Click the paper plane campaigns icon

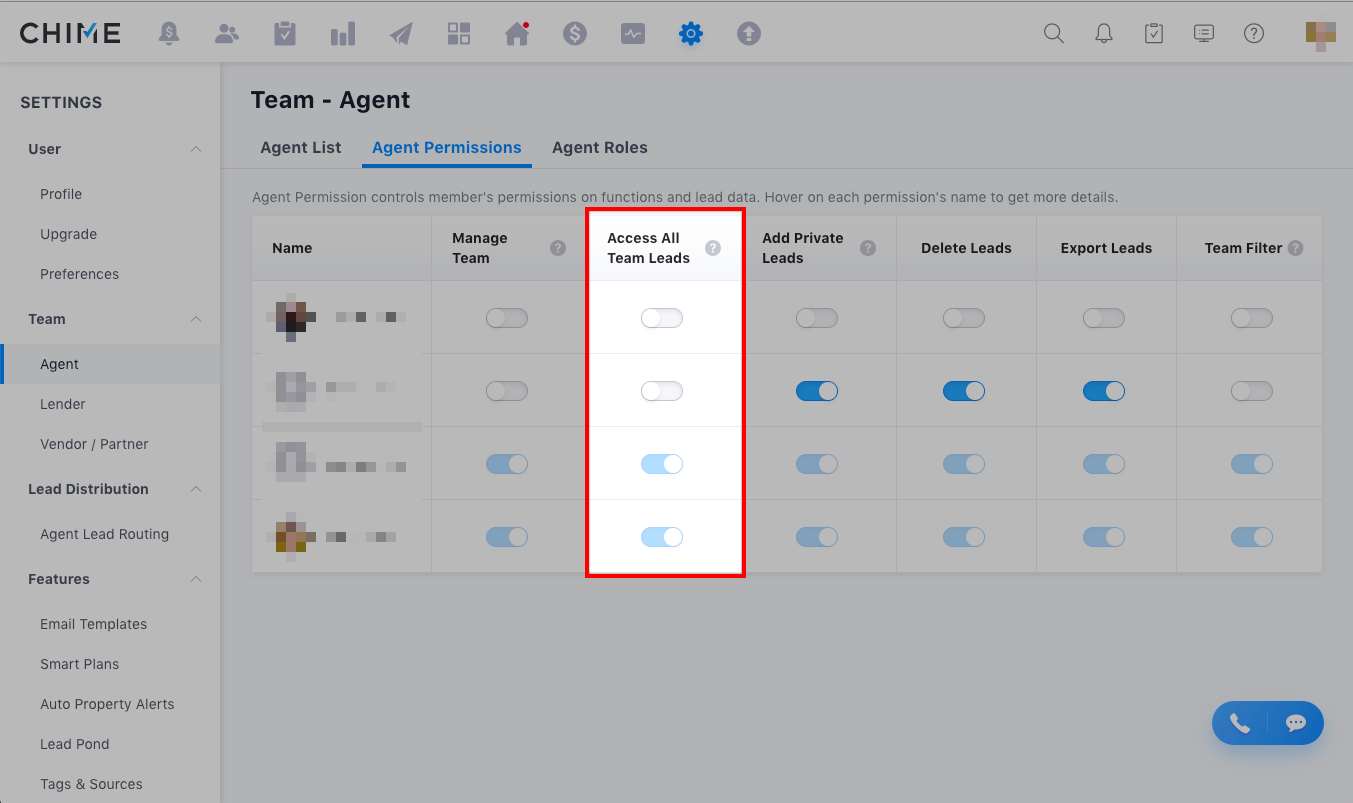click(401, 34)
